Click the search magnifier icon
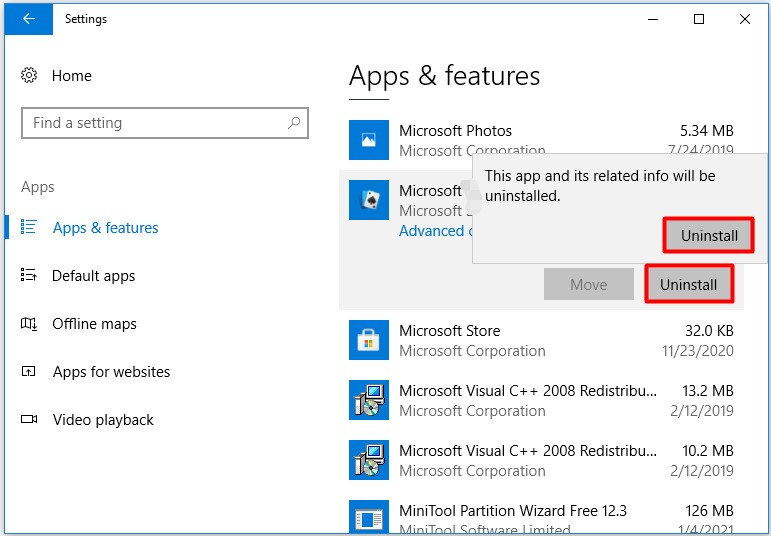The height and width of the screenshot is (536, 771). point(294,123)
